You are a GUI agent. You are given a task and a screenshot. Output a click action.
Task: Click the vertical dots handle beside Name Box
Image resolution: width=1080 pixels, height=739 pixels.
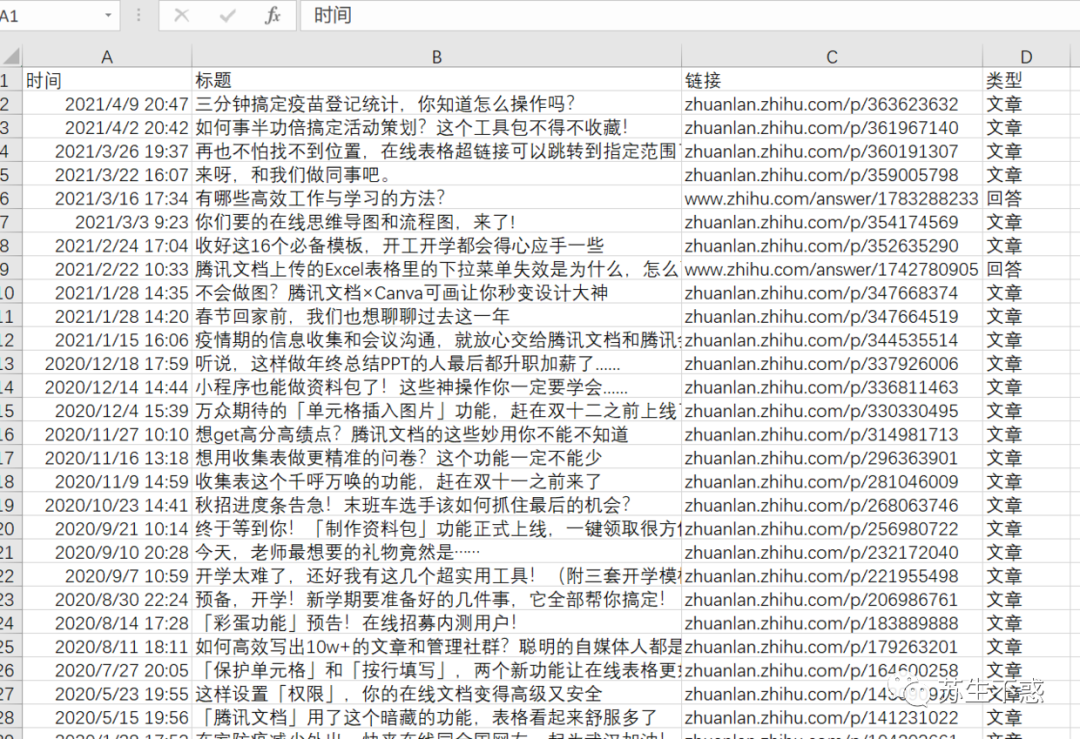click(138, 15)
